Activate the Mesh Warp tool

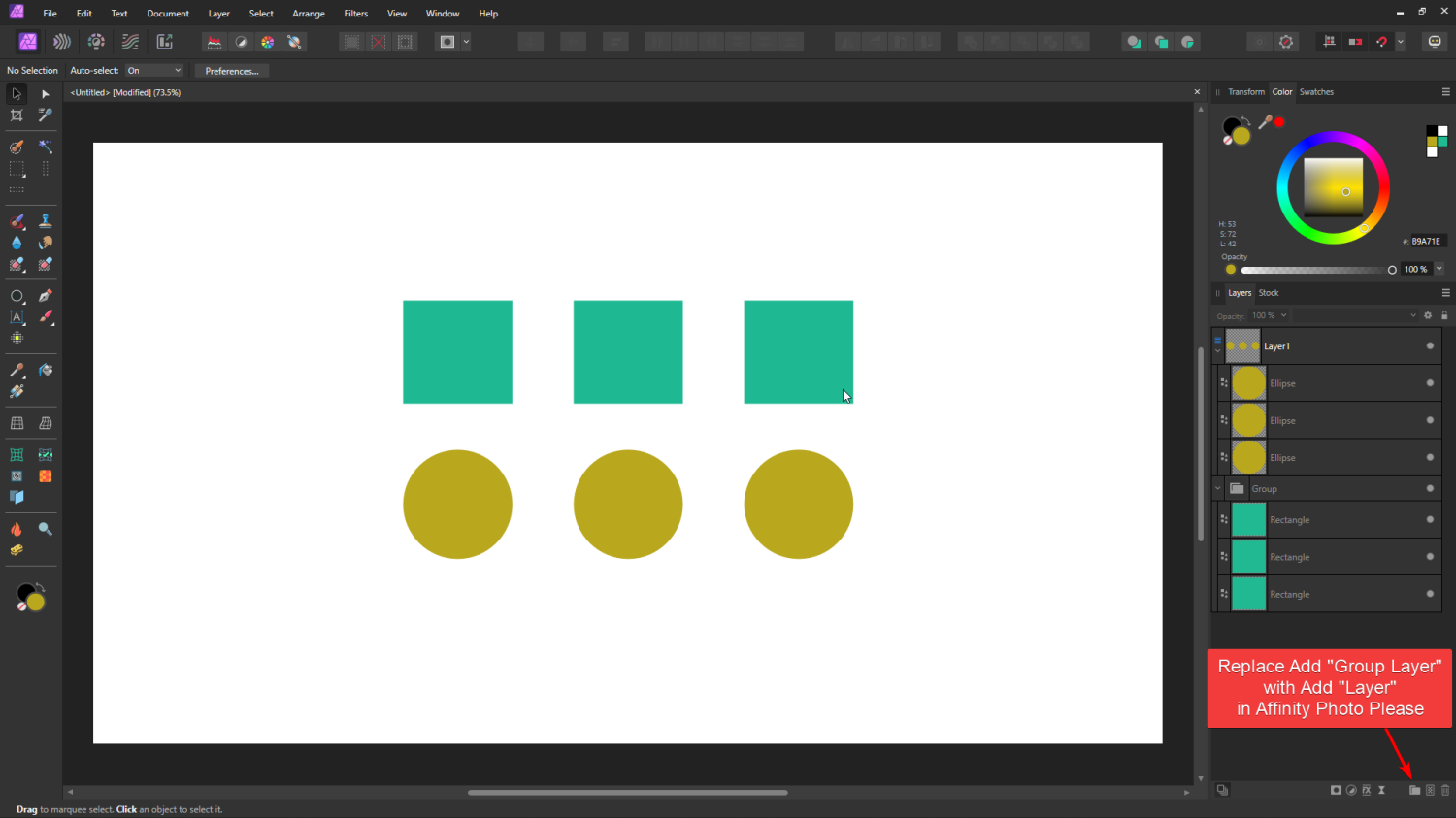[16, 454]
